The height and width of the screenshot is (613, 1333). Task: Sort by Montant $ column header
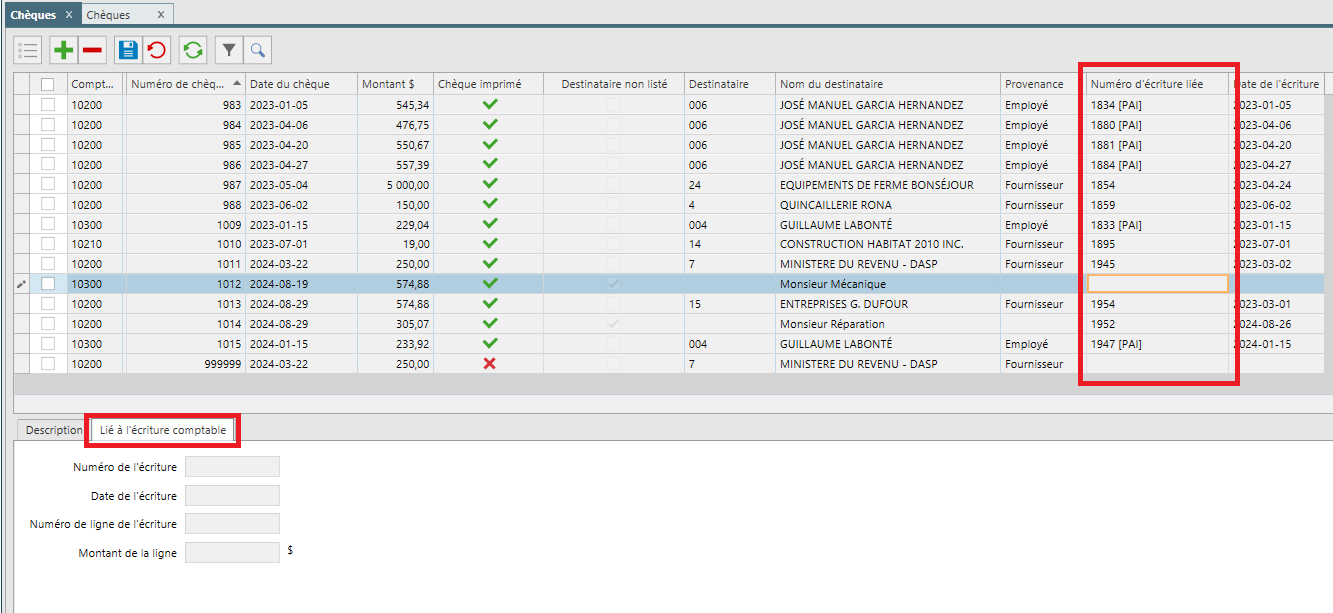[x=395, y=84]
